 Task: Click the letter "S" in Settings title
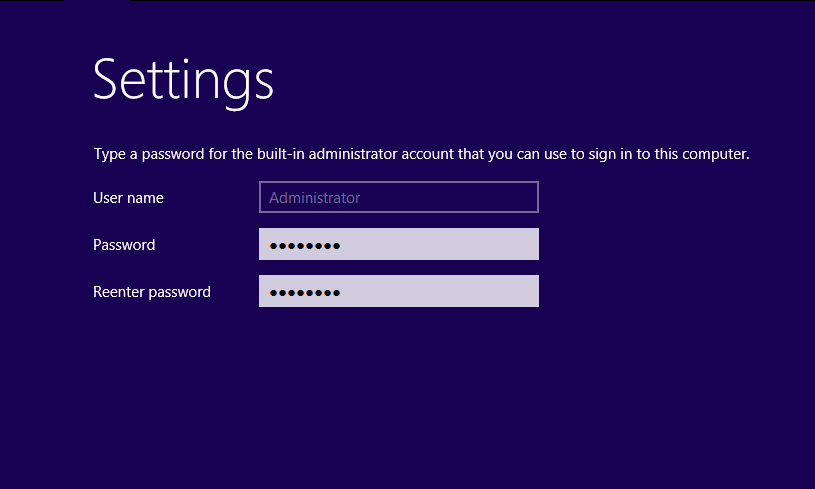pos(108,79)
